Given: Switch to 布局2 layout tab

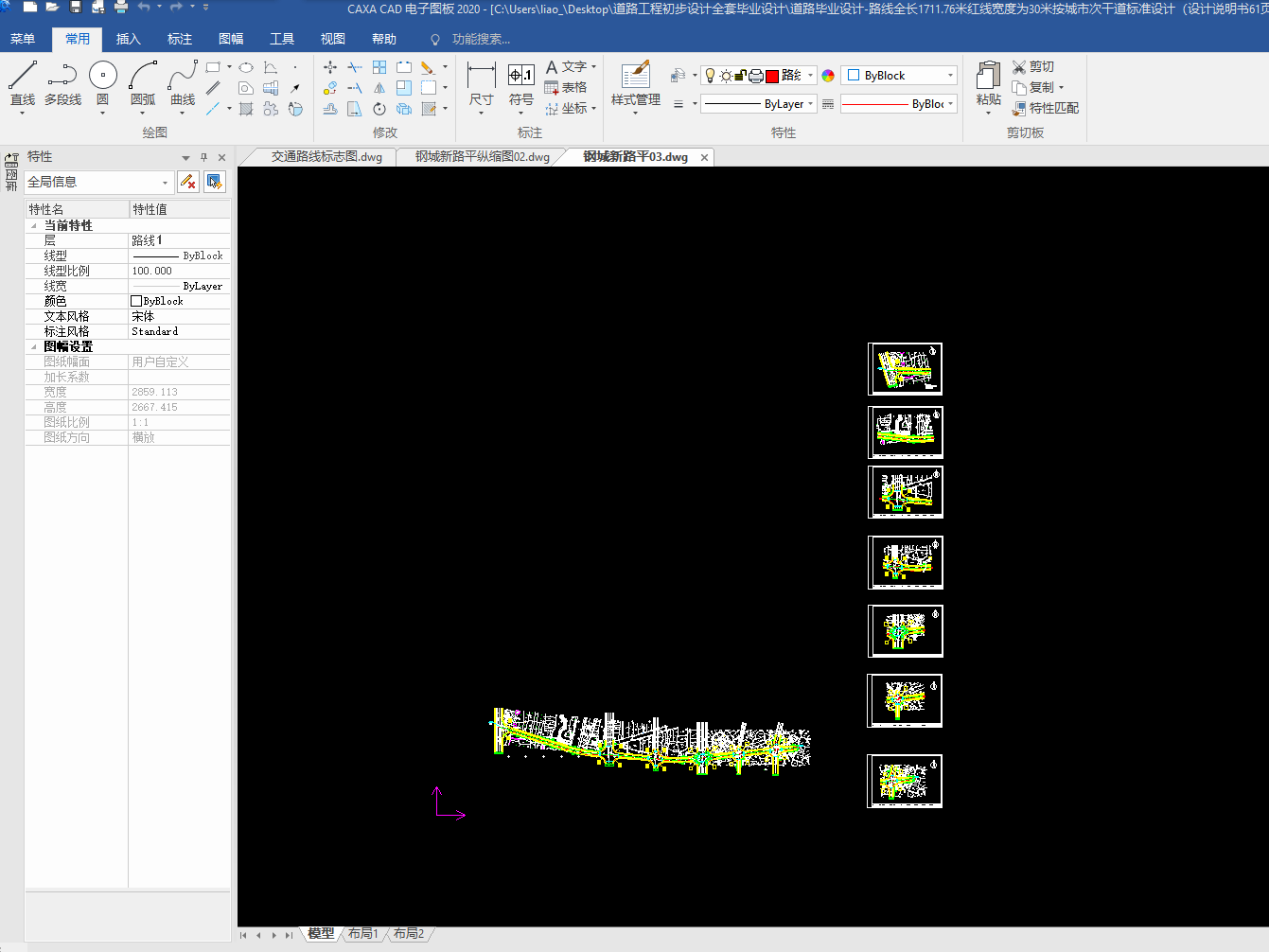Looking at the screenshot, I should click(409, 934).
